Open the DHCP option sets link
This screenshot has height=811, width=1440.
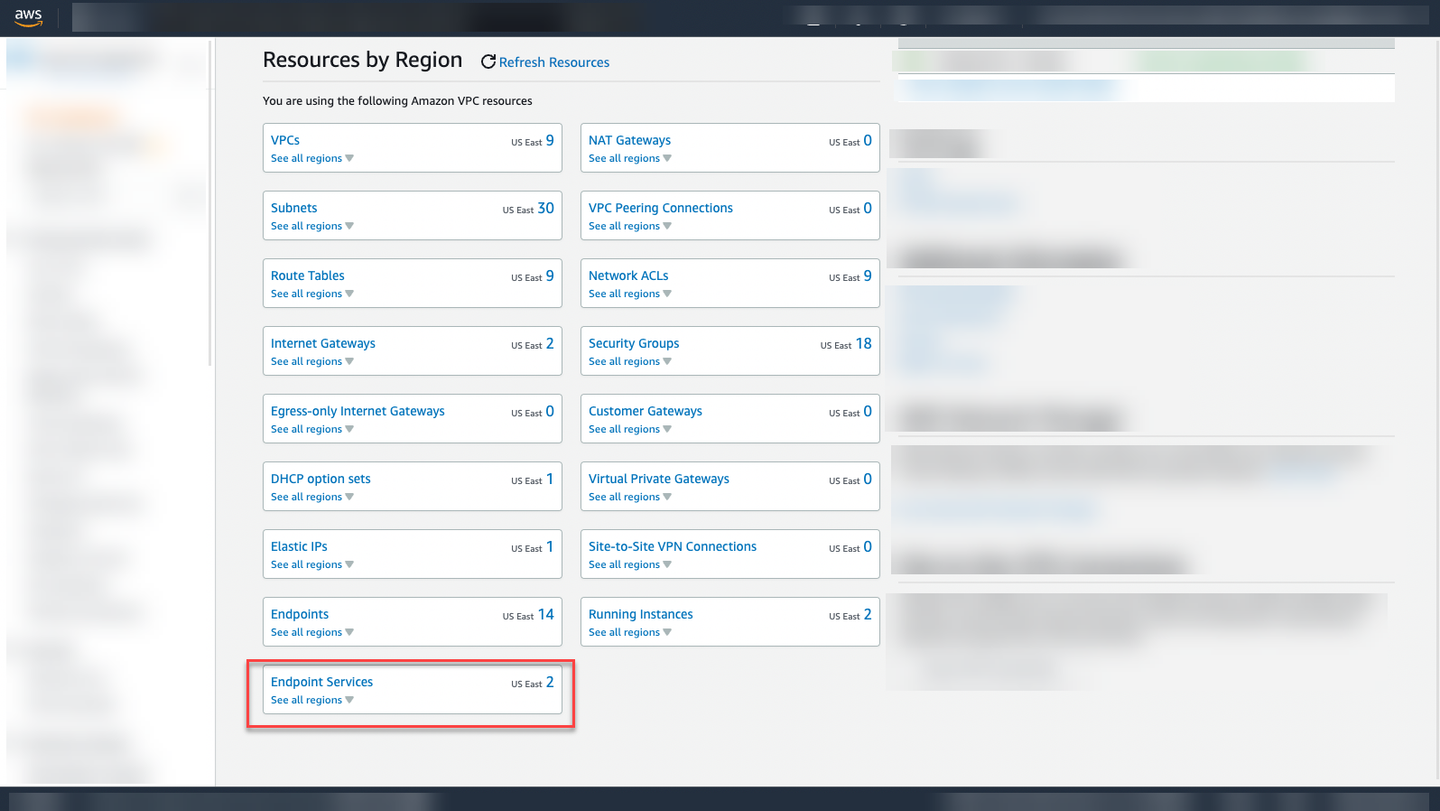point(321,479)
